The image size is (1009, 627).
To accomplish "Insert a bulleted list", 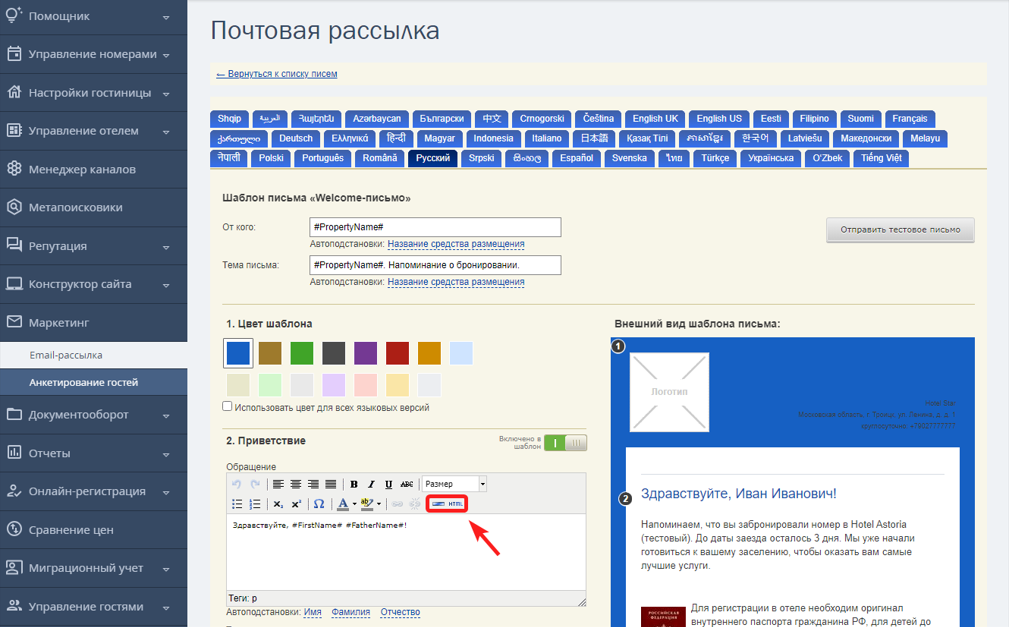I will click(237, 504).
